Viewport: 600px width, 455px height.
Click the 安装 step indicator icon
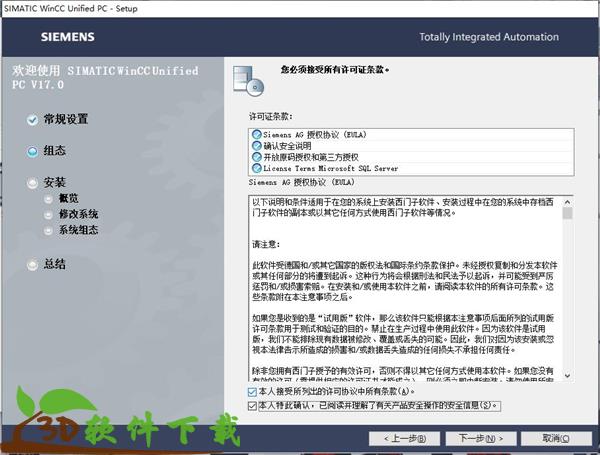pos(33,183)
